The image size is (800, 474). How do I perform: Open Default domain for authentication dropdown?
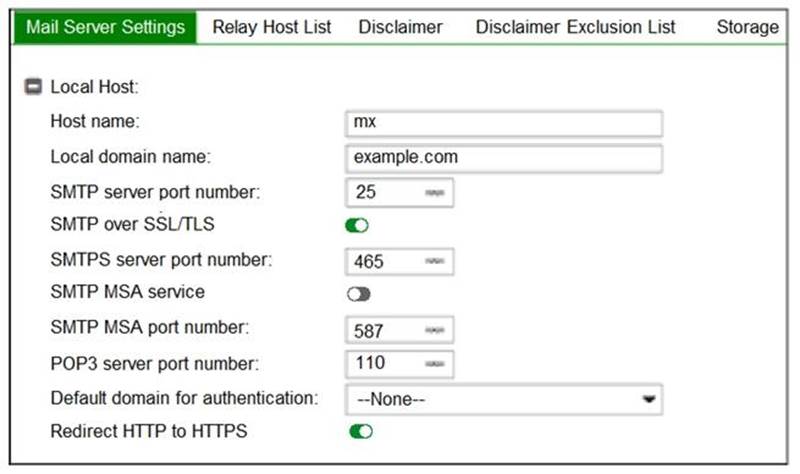[504, 398]
